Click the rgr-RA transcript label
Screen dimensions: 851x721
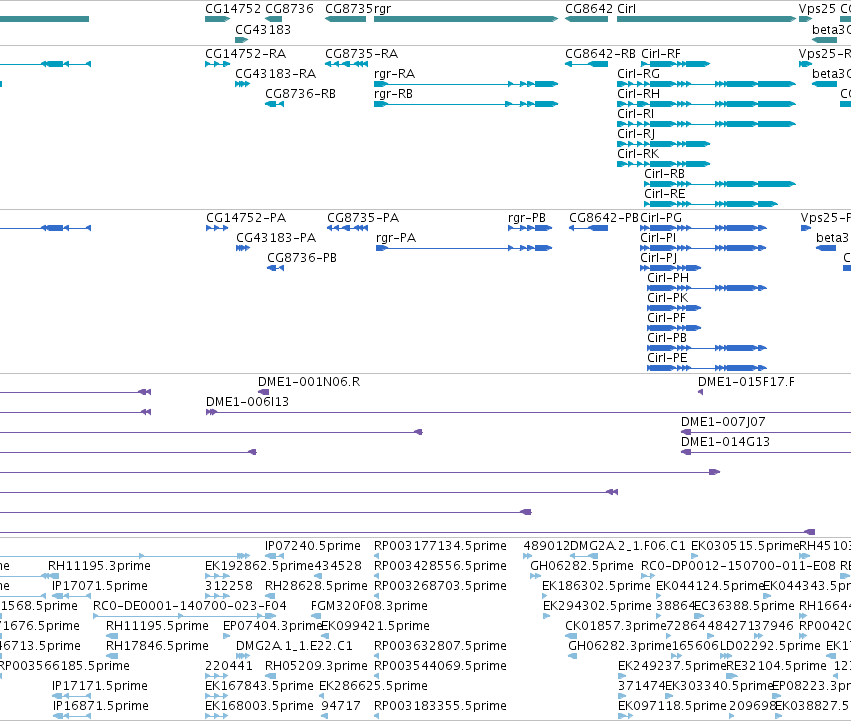(395, 74)
